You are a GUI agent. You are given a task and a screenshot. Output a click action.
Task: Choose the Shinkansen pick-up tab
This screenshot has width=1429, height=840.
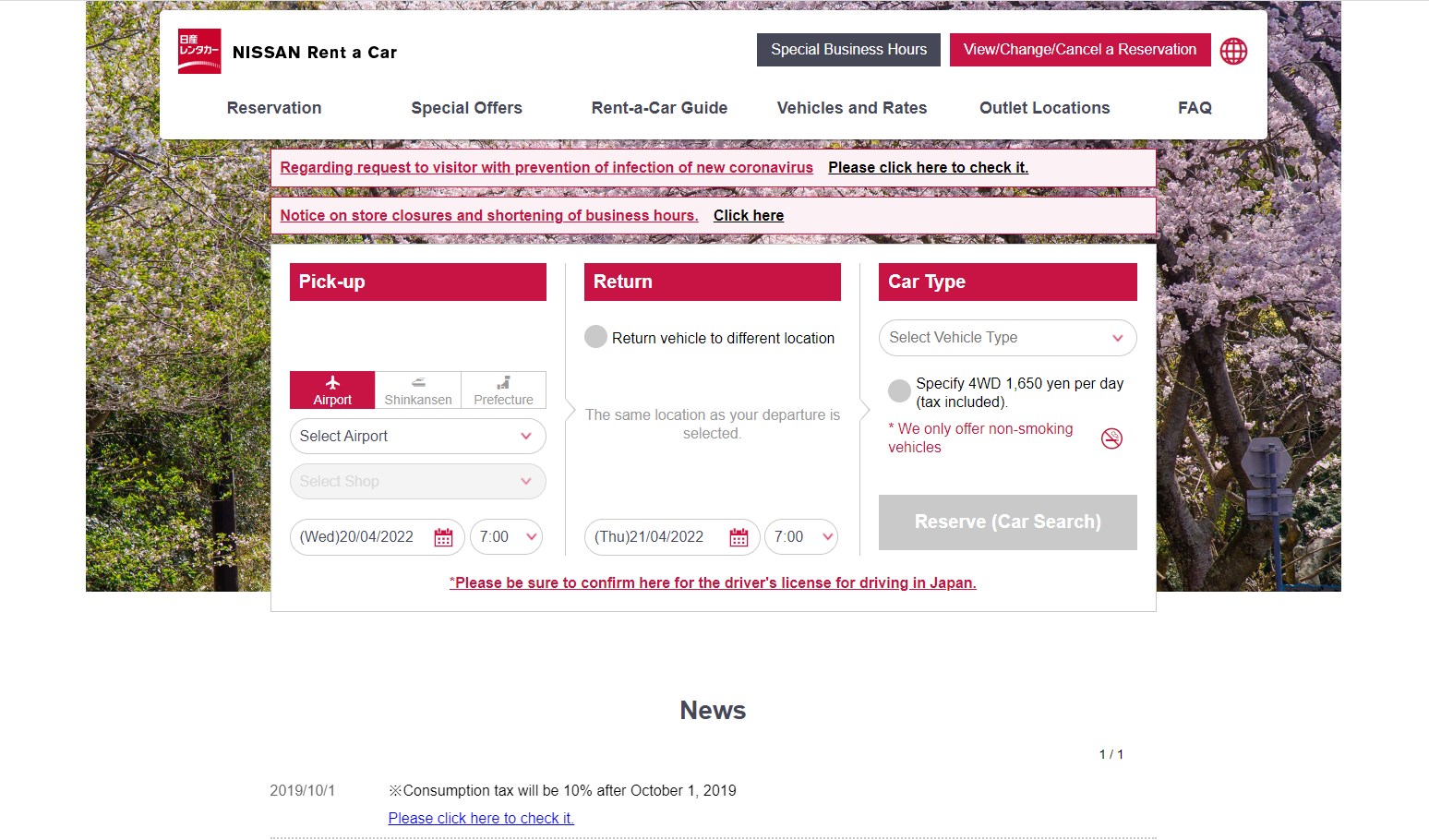[x=418, y=390]
